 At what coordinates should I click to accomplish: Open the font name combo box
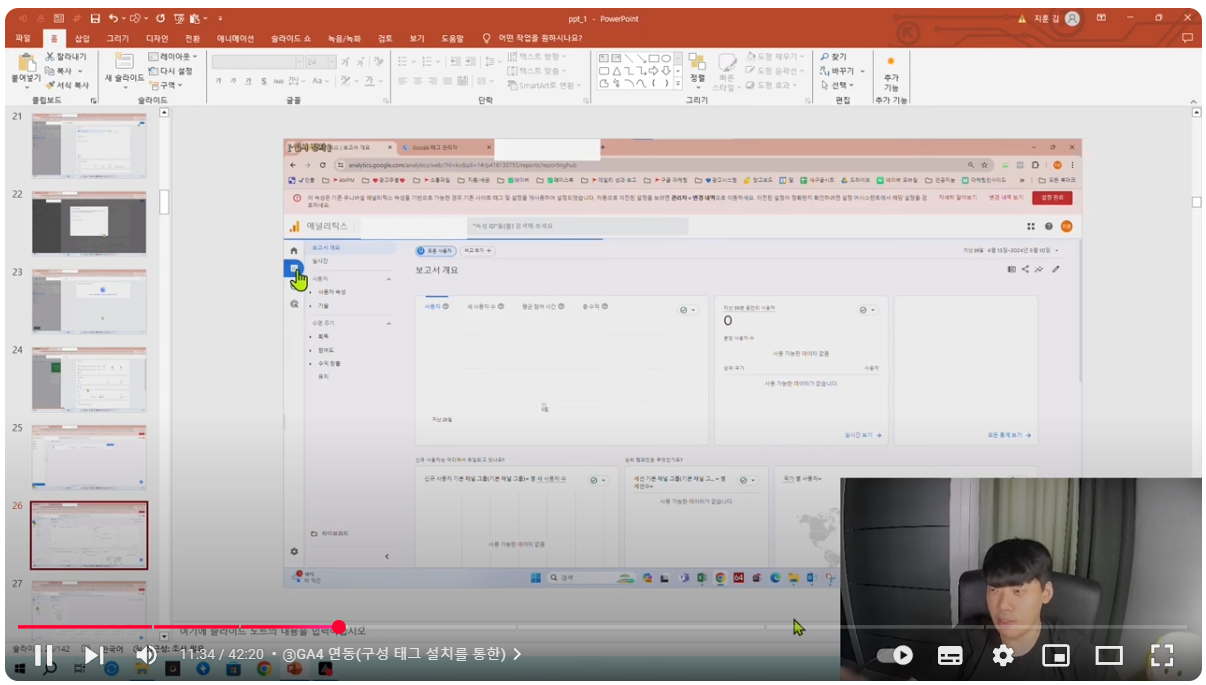[256, 62]
